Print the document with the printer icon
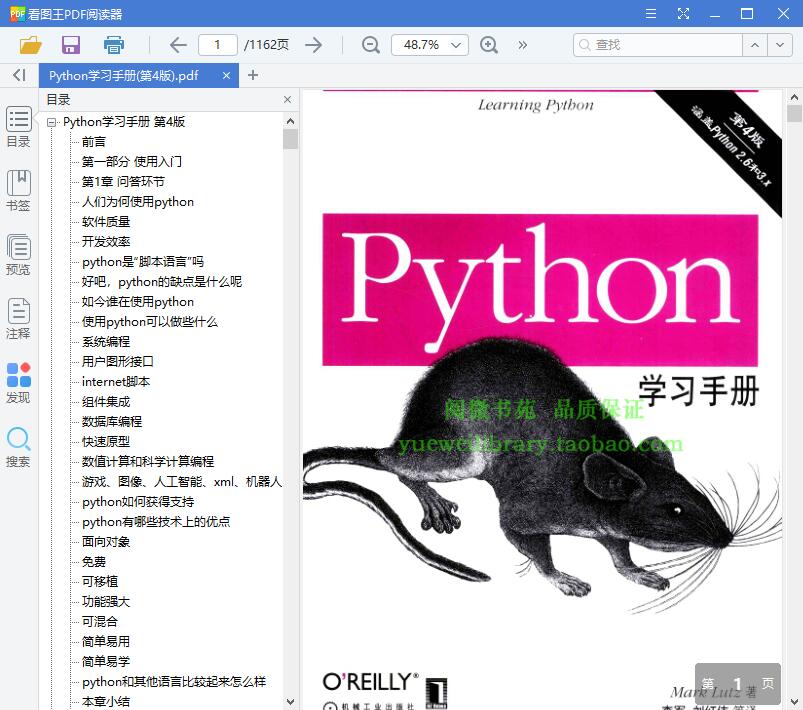The height and width of the screenshot is (710, 803). click(x=114, y=45)
